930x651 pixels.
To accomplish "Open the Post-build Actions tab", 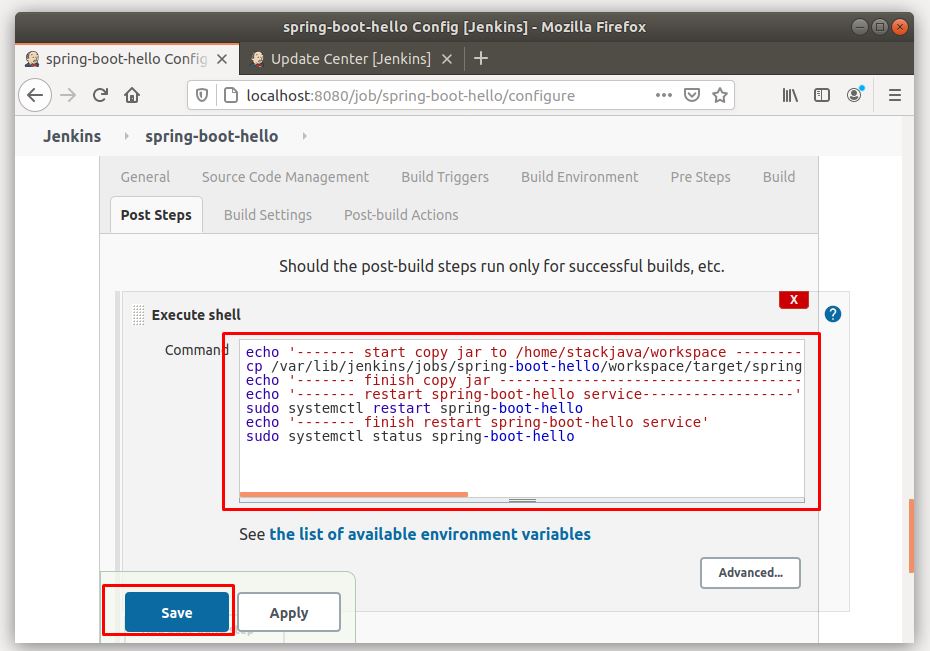I will click(401, 215).
